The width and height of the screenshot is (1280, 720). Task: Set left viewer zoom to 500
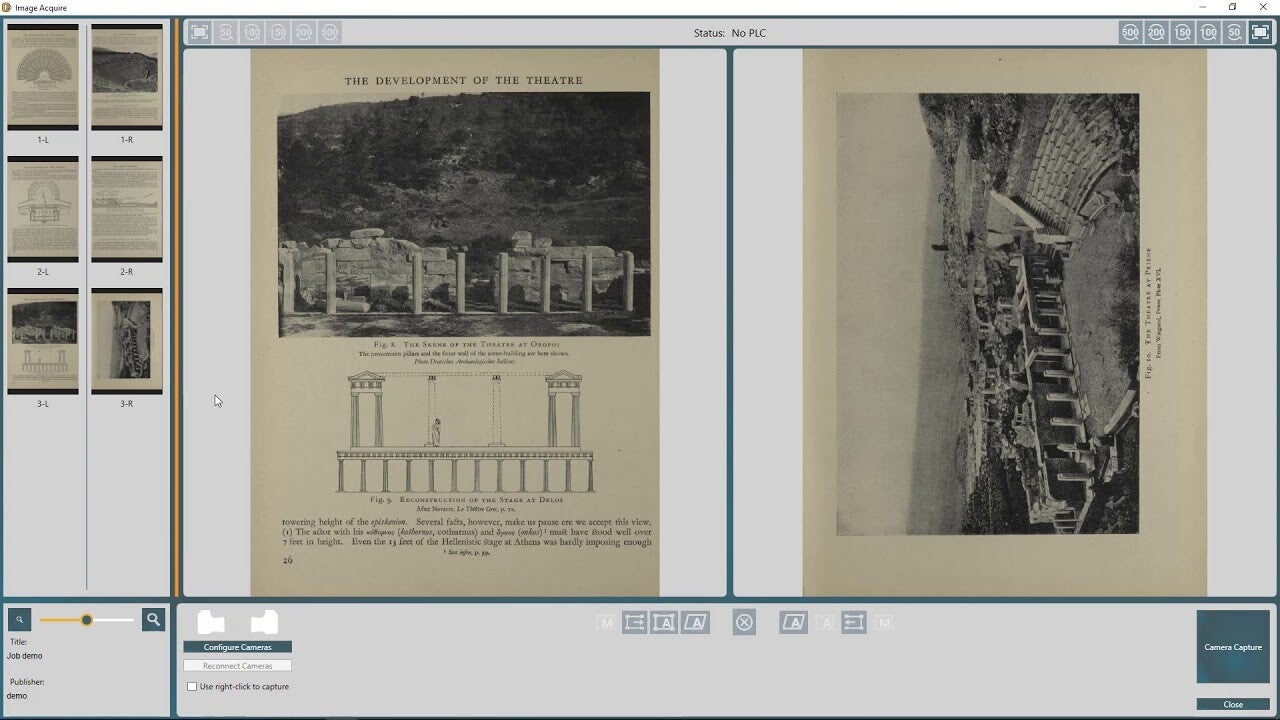click(330, 32)
